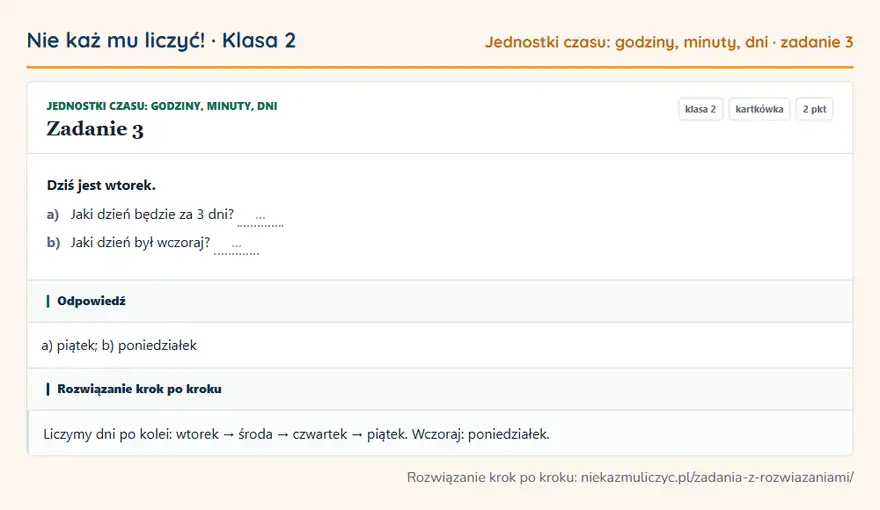
Task: Click the 'klasa 2' tag
Action: click(x=700, y=109)
